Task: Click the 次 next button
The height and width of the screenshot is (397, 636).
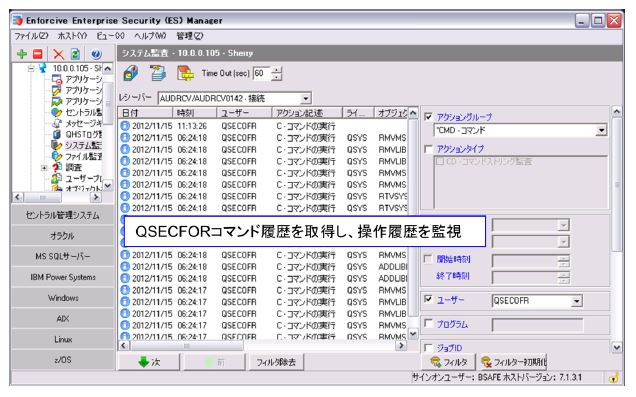Action: pos(149,362)
